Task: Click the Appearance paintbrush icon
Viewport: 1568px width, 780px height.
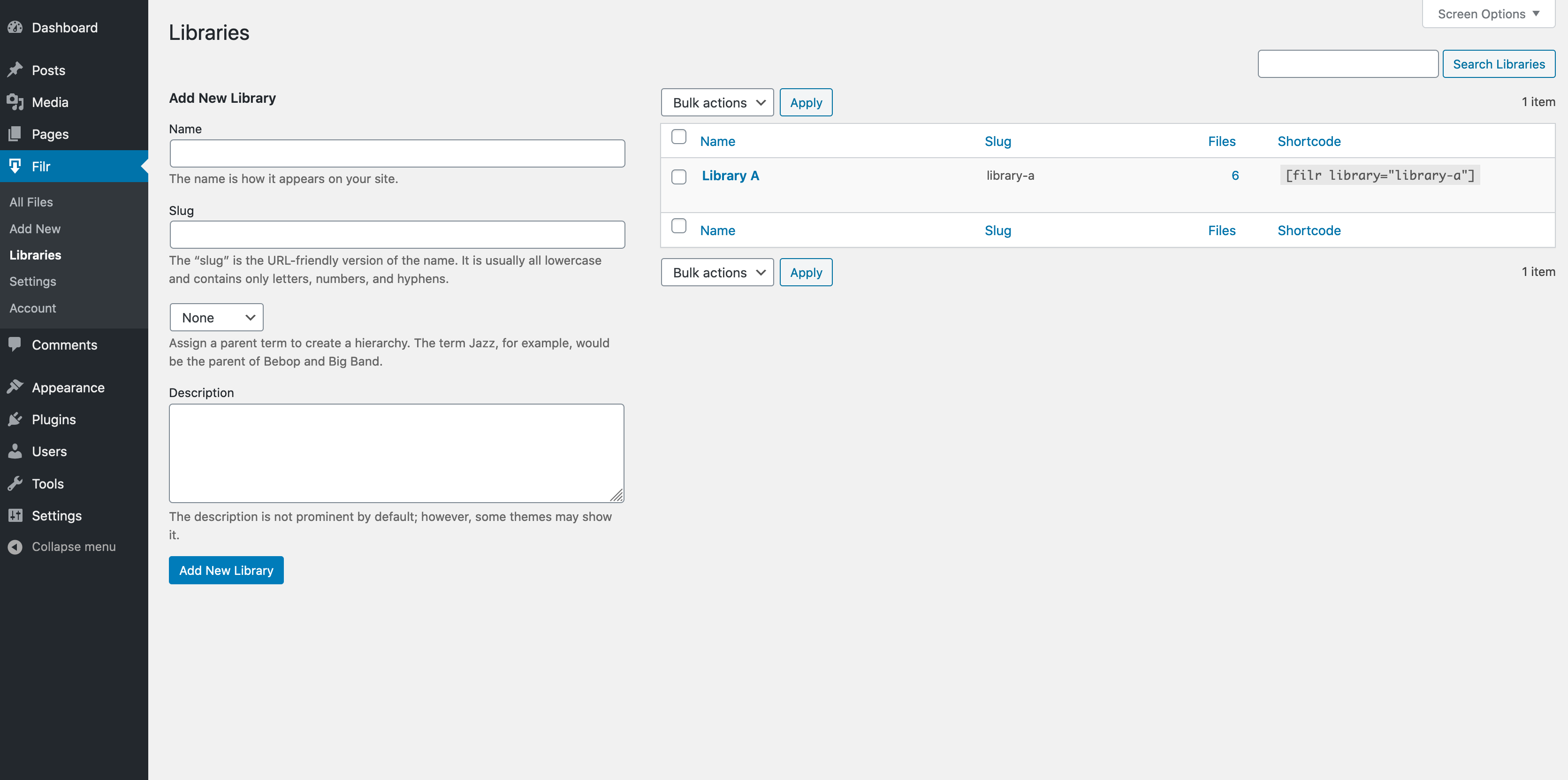Action: (x=15, y=387)
